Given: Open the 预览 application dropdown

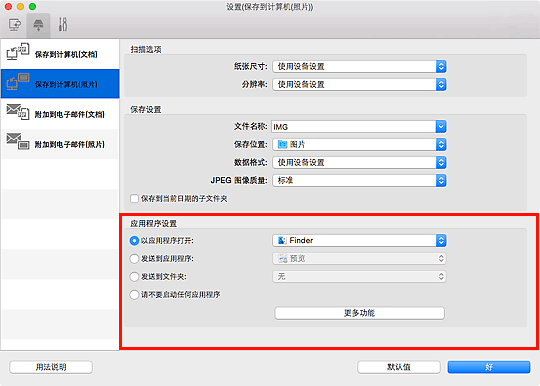Looking at the screenshot, I should [359, 259].
